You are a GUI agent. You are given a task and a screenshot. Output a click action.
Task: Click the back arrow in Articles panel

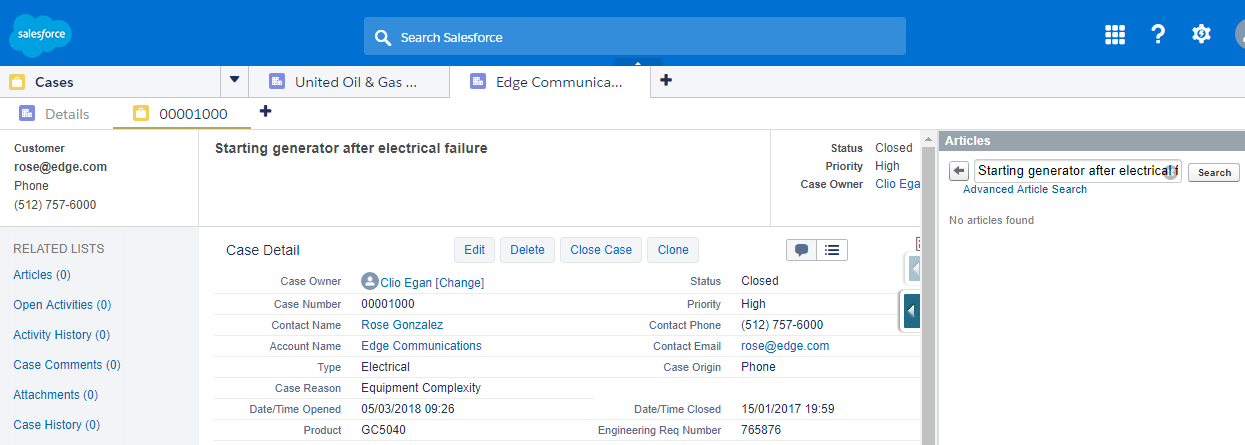coord(959,171)
